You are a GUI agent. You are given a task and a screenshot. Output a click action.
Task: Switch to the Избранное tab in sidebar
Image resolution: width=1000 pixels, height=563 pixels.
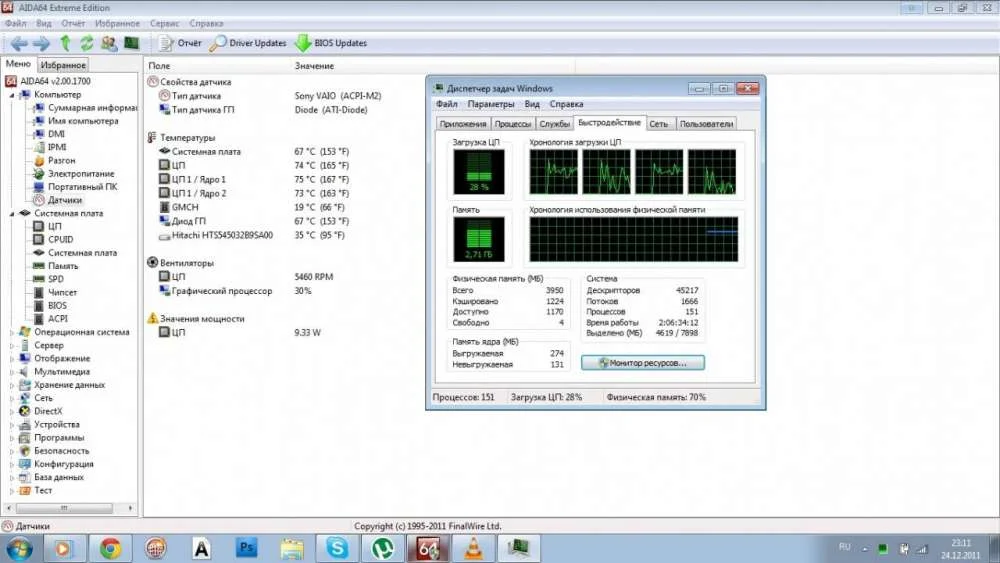(62, 65)
